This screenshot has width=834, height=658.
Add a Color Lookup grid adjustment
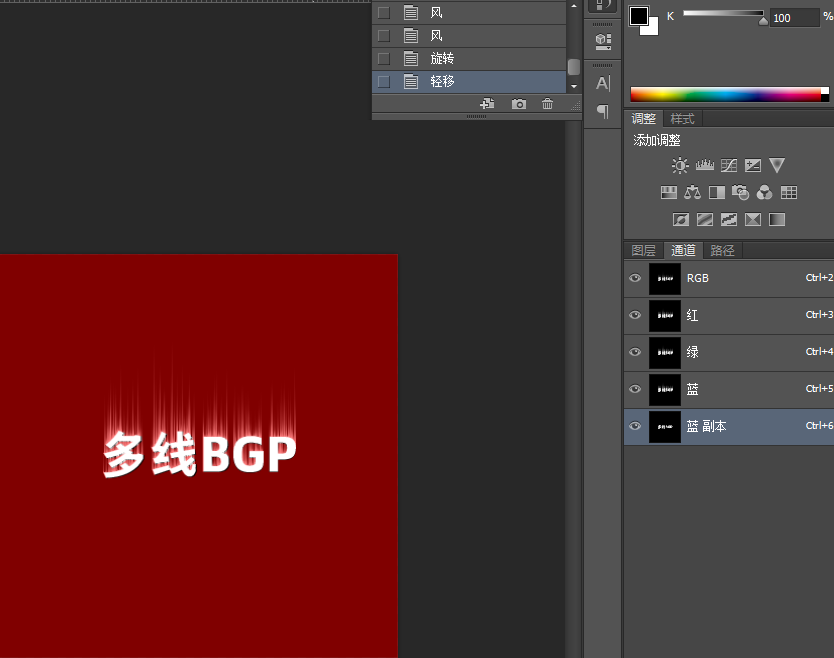[x=789, y=193]
